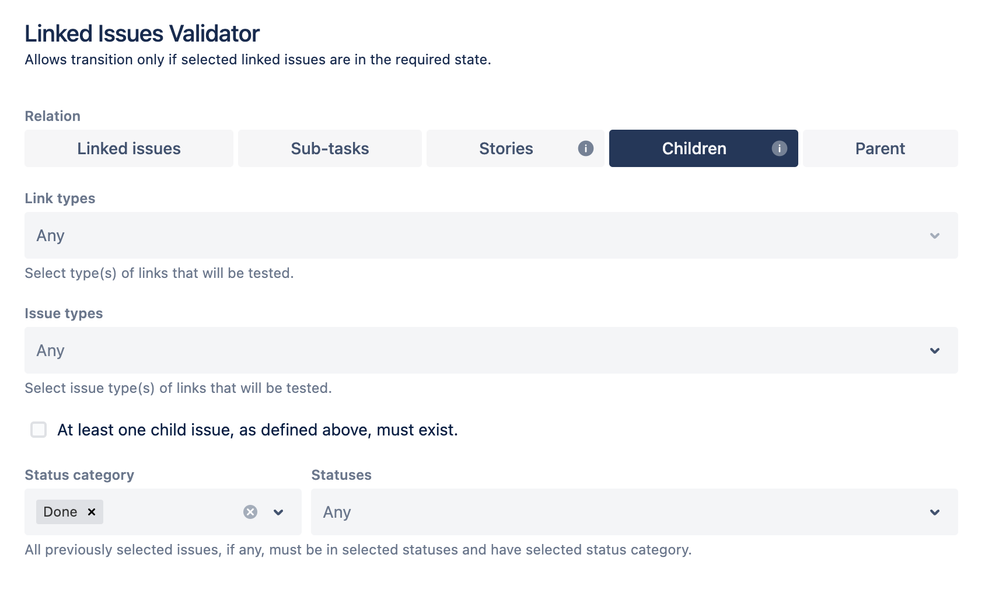Click the Link types chevron arrow
Viewport: 999px width, 592px height.
(935, 236)
